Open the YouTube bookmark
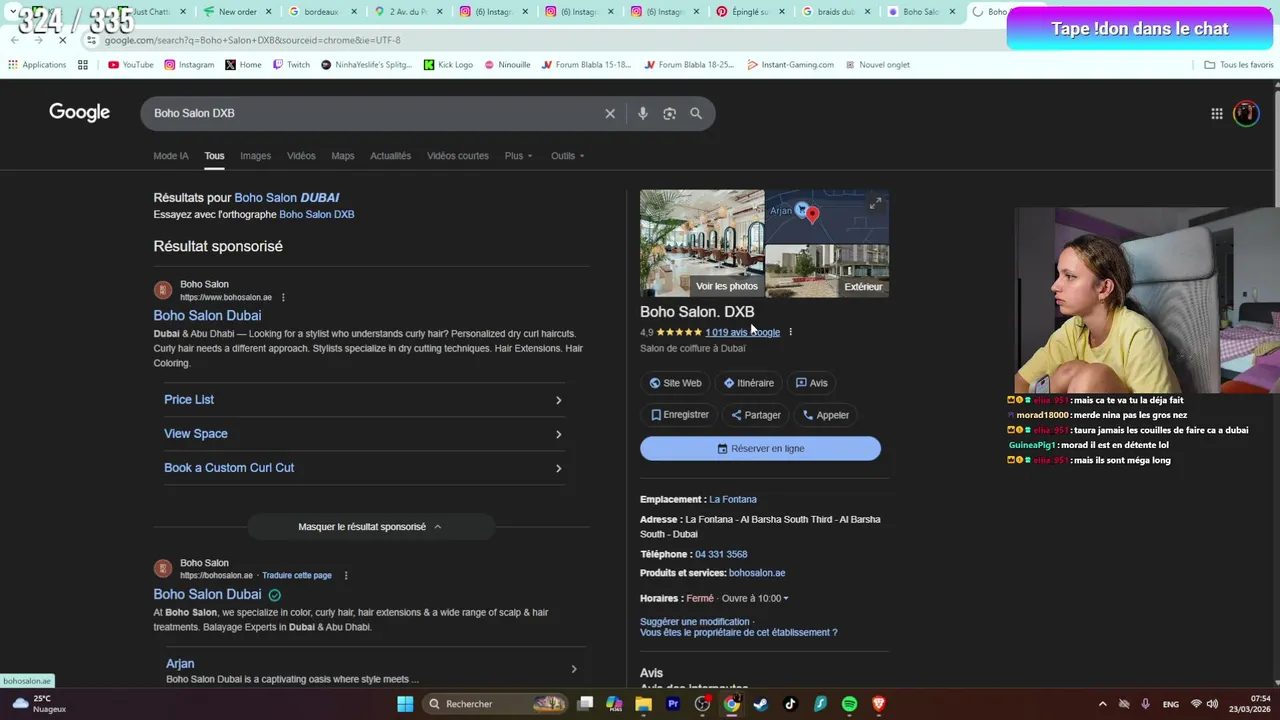The image size is (1280, 720). click(130, 64)
